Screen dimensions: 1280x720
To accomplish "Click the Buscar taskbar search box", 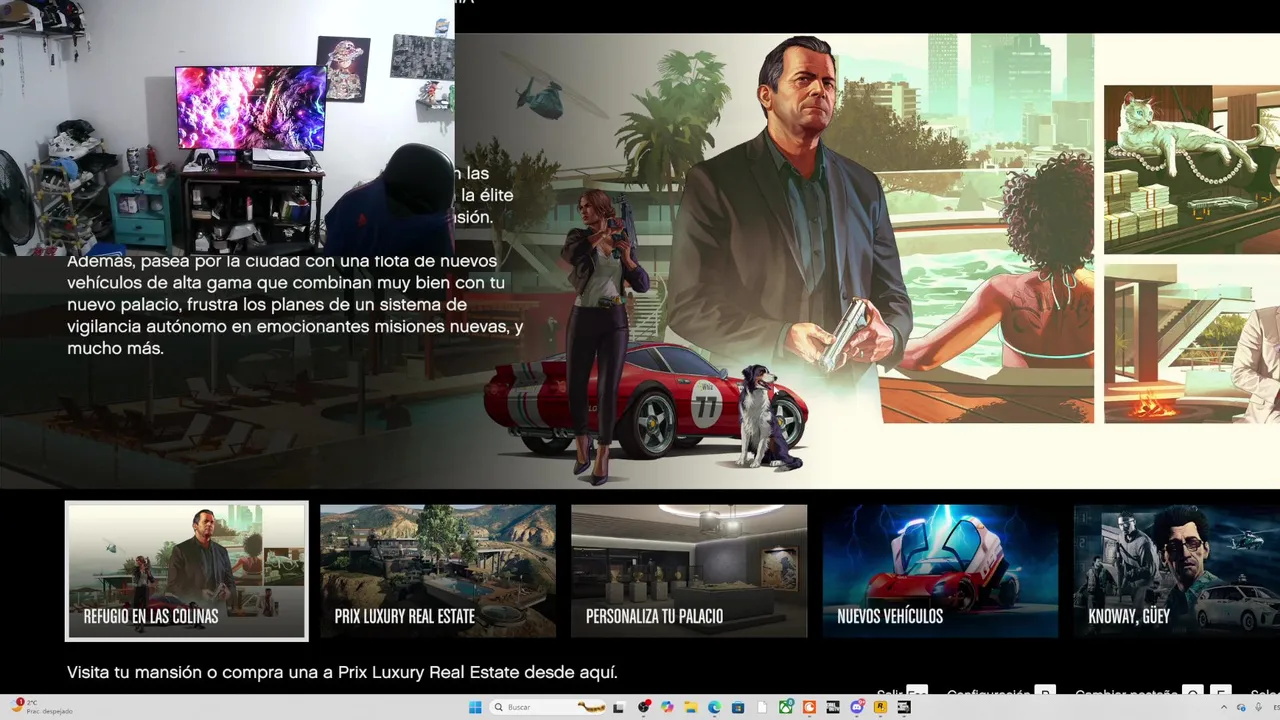I will tap(548, 707).
